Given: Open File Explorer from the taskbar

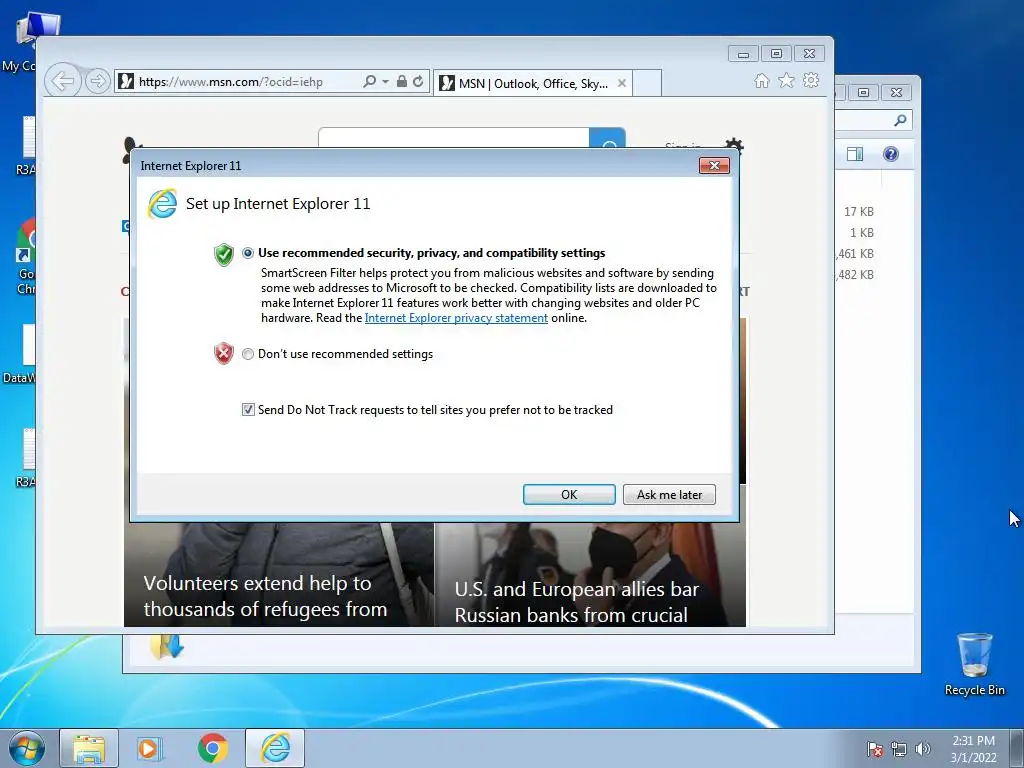Looking at the screenshot, I should pyautogui.click(x=89, y=748).
